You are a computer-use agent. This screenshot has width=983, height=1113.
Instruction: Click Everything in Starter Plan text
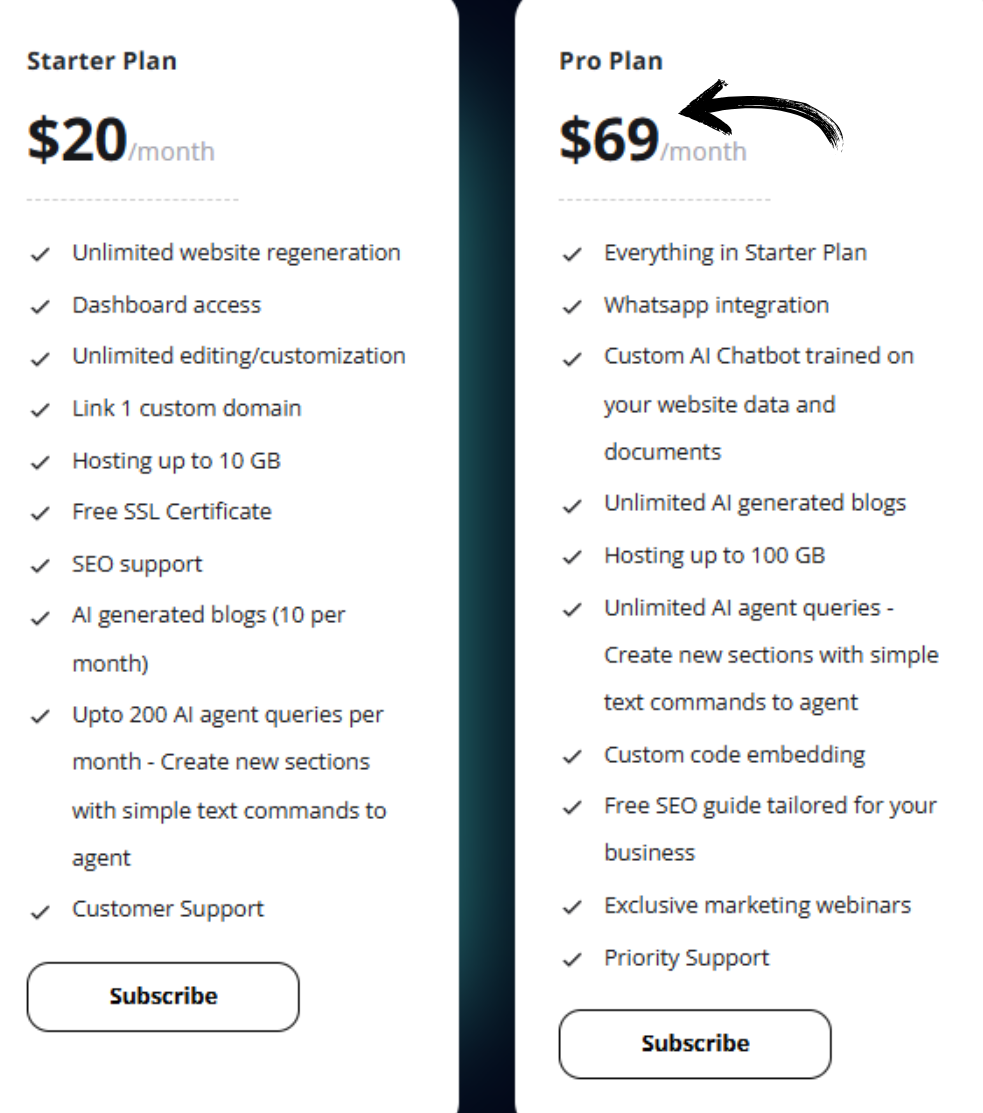point(735,253)
